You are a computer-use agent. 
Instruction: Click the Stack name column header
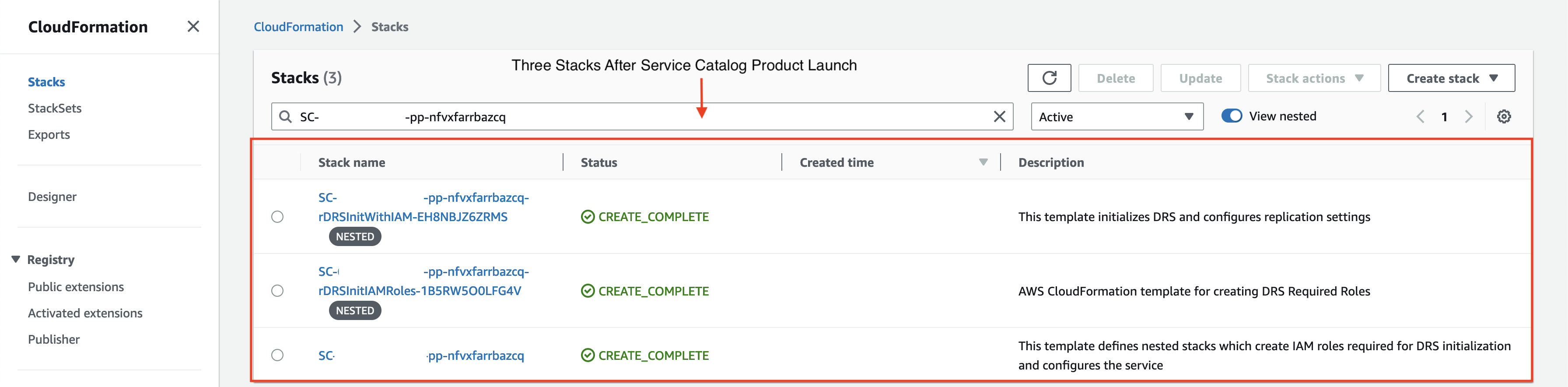coord(352,162)
